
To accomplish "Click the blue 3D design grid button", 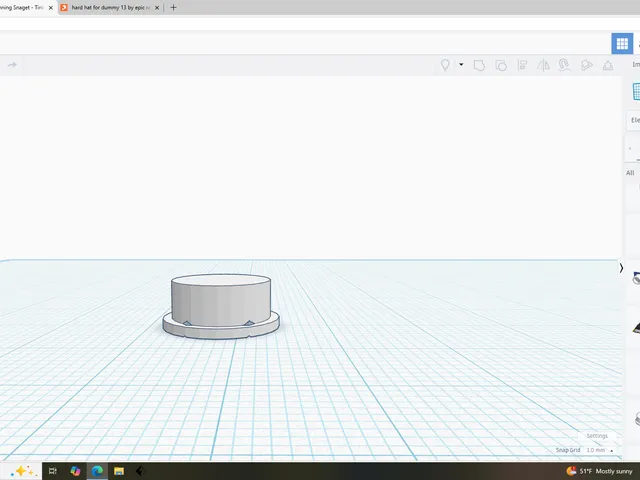I will [622, 43].
